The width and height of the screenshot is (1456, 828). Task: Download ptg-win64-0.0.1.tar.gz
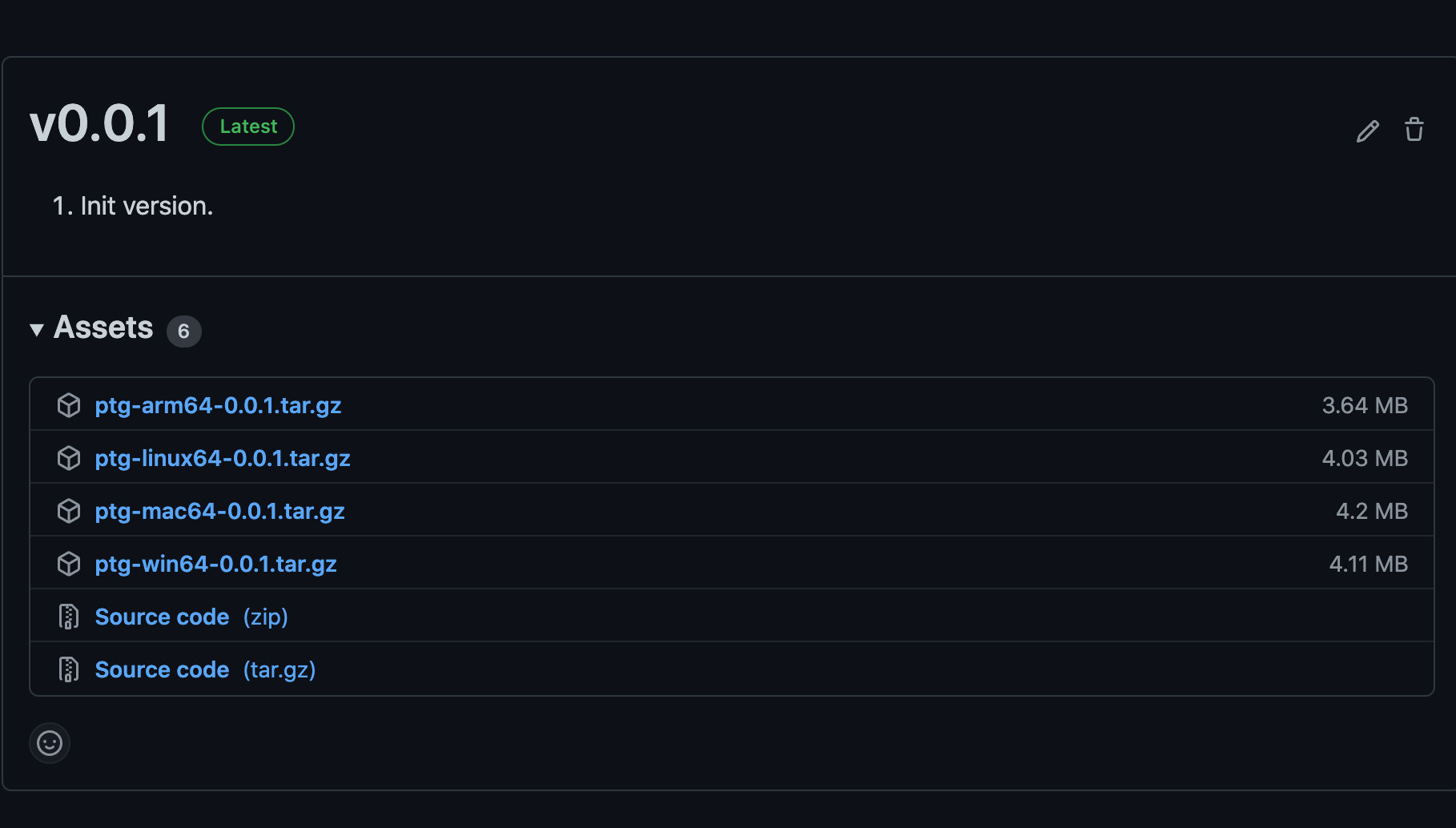click(215, 564)
